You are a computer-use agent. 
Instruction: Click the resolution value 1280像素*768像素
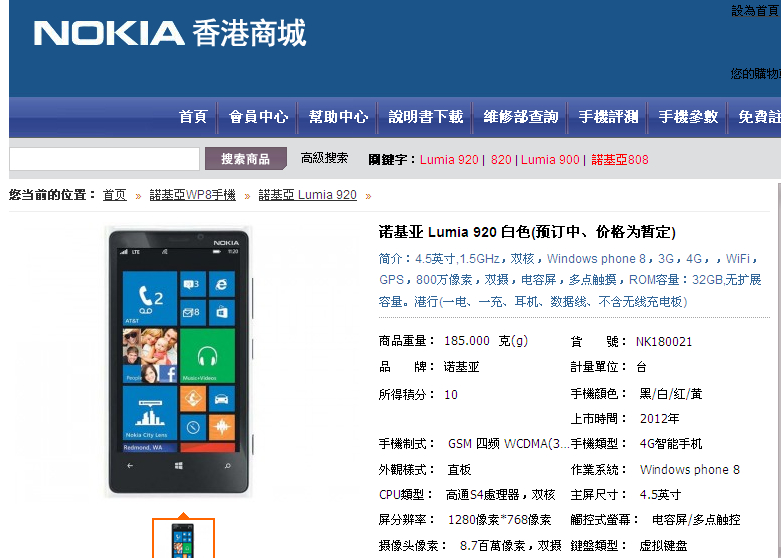[x=500, y=520]
